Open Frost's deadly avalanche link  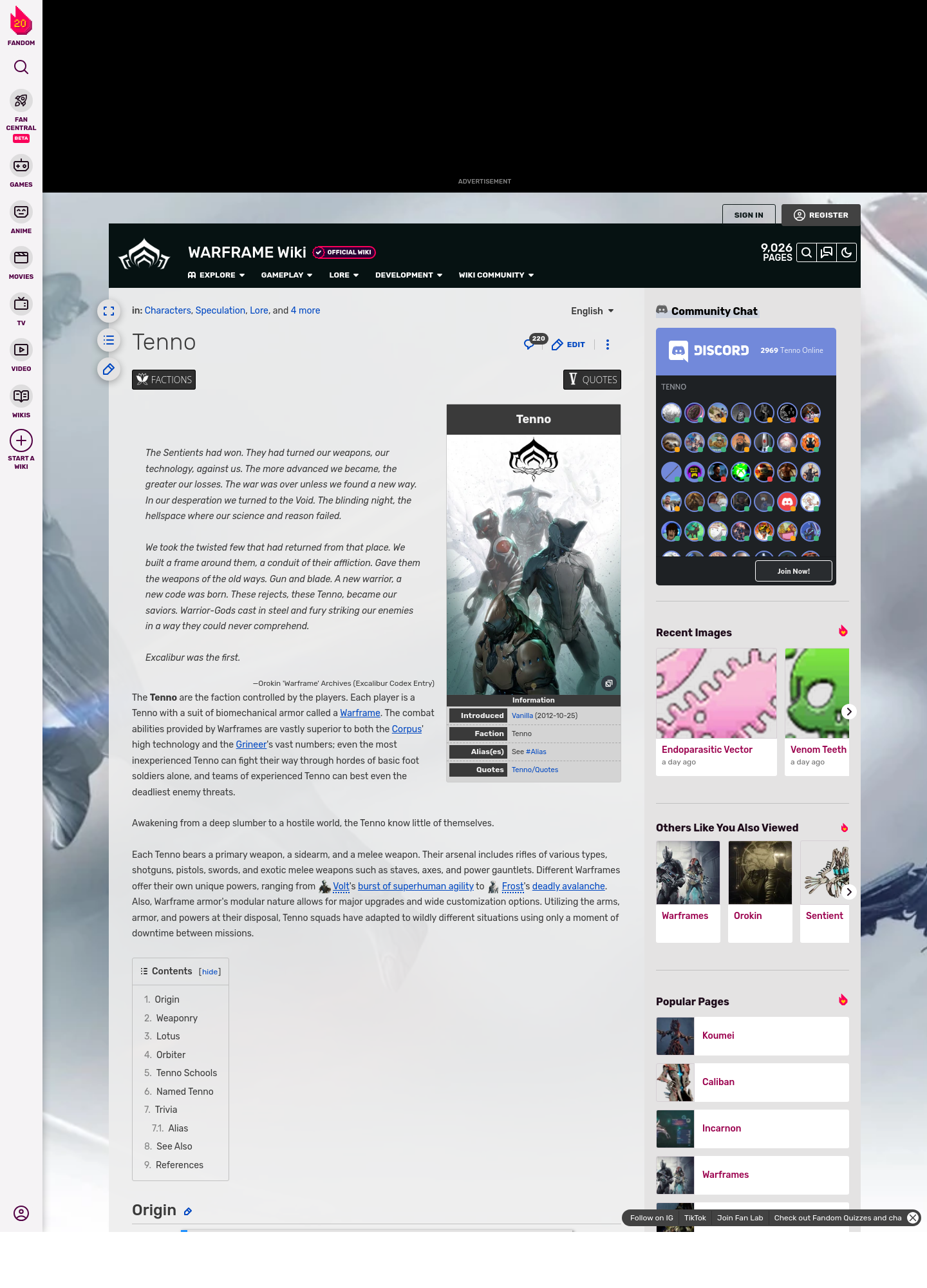(568, 886)
